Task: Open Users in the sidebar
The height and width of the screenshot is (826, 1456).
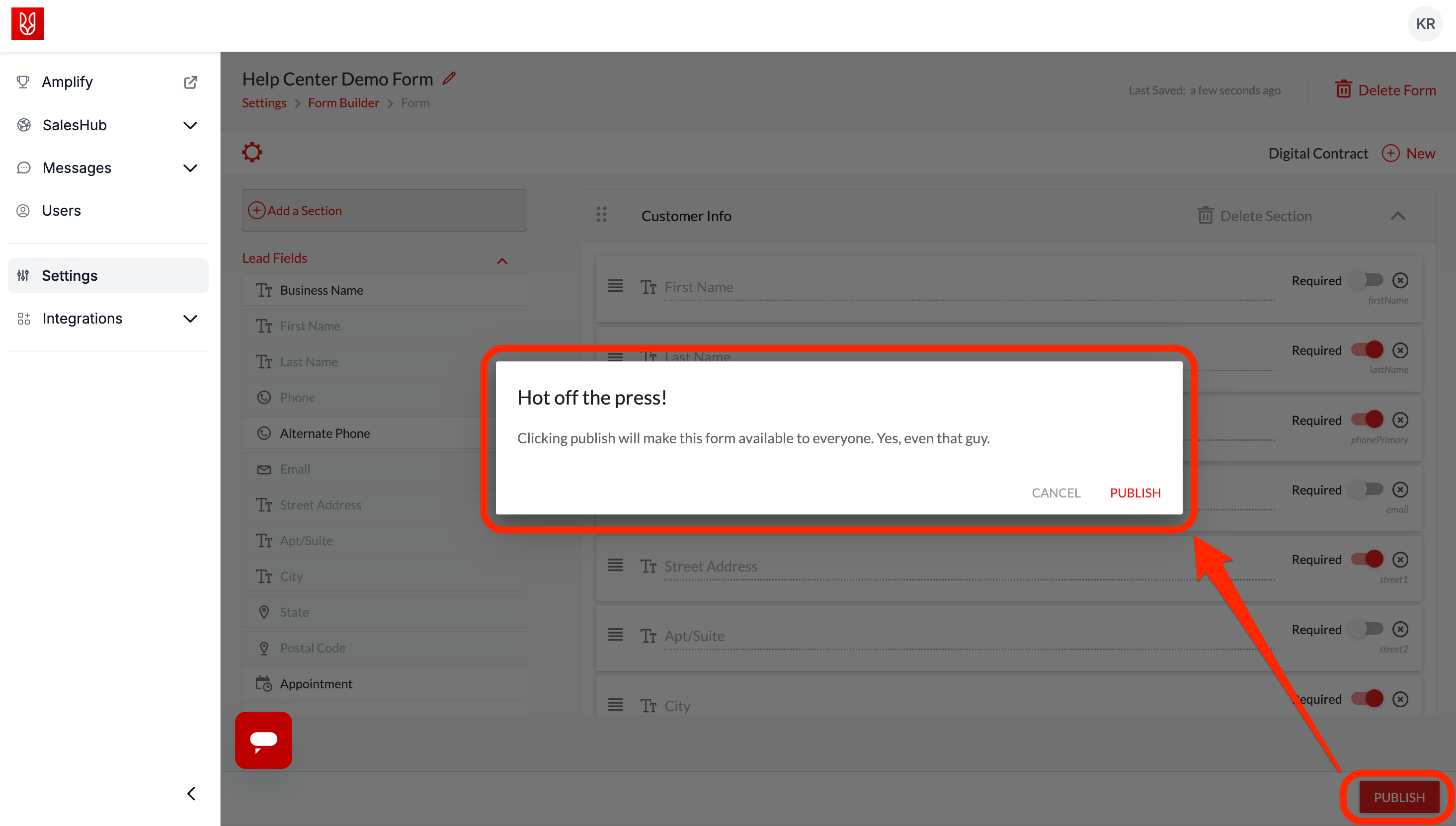Action: pyautogui.click(x=61, y=210)
